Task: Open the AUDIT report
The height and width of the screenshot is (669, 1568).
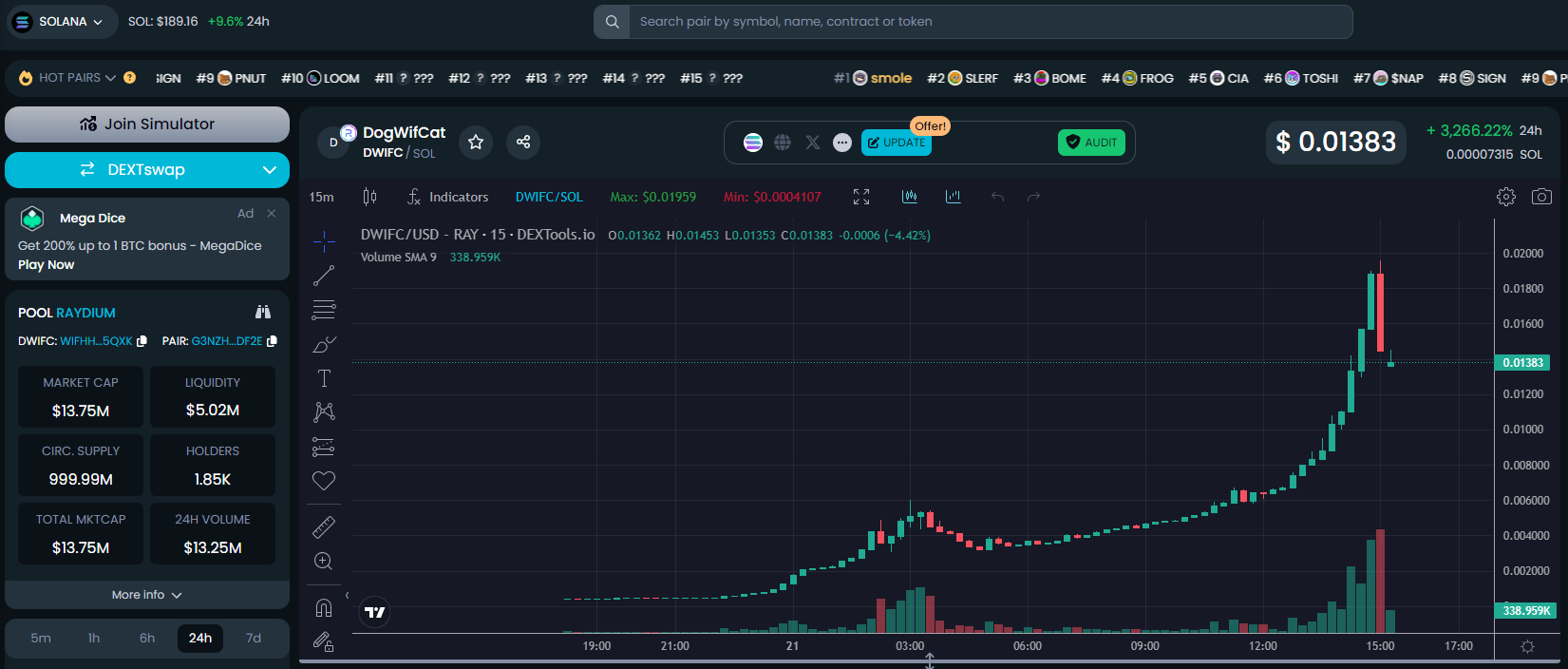Action: (x=1091, y=143)
